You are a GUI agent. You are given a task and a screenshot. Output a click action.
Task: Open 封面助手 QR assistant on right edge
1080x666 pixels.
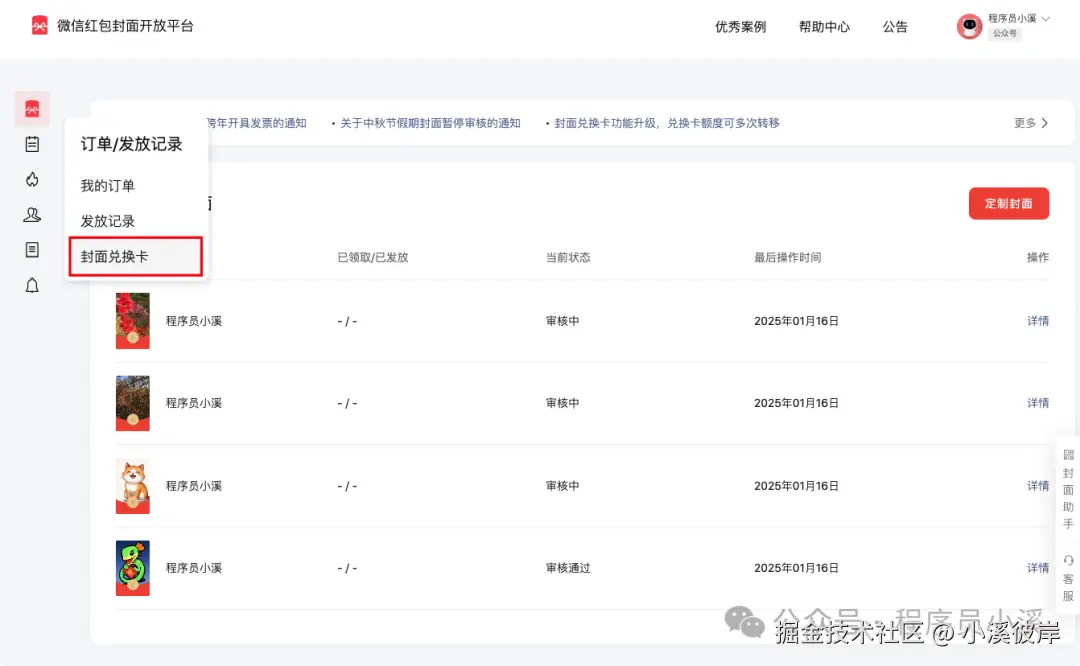(x=1067, y=489)
